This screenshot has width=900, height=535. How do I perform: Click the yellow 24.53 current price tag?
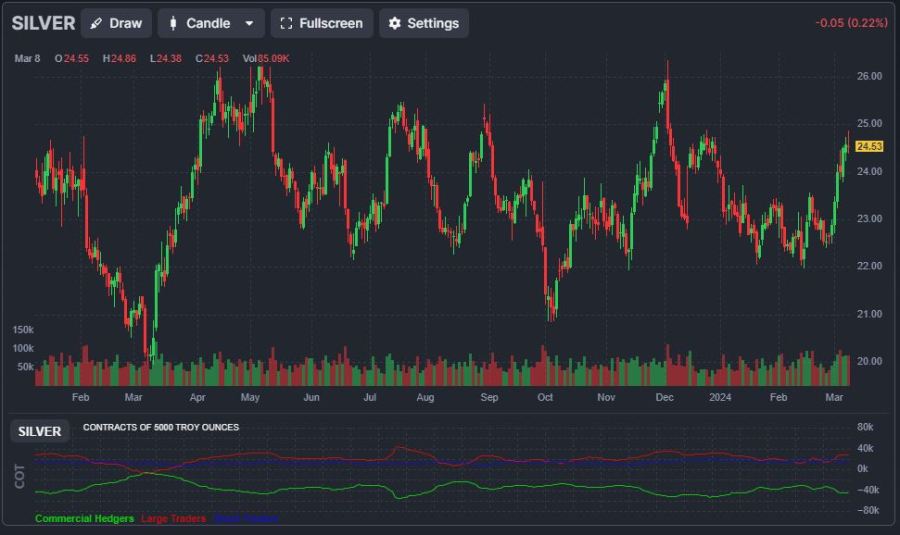pyautogui.click(x=870, y=146)
